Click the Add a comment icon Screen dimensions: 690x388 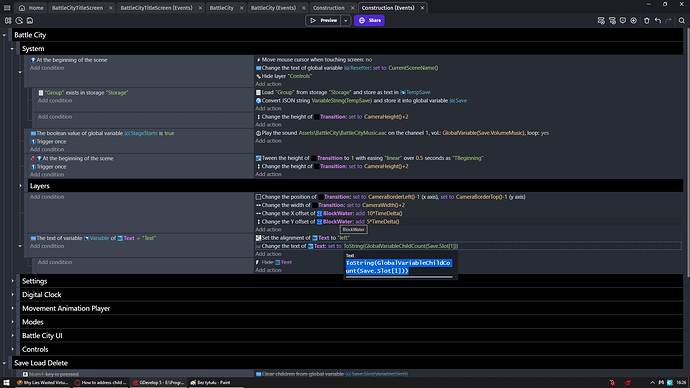pyautogui.click(x=623, y=20)
